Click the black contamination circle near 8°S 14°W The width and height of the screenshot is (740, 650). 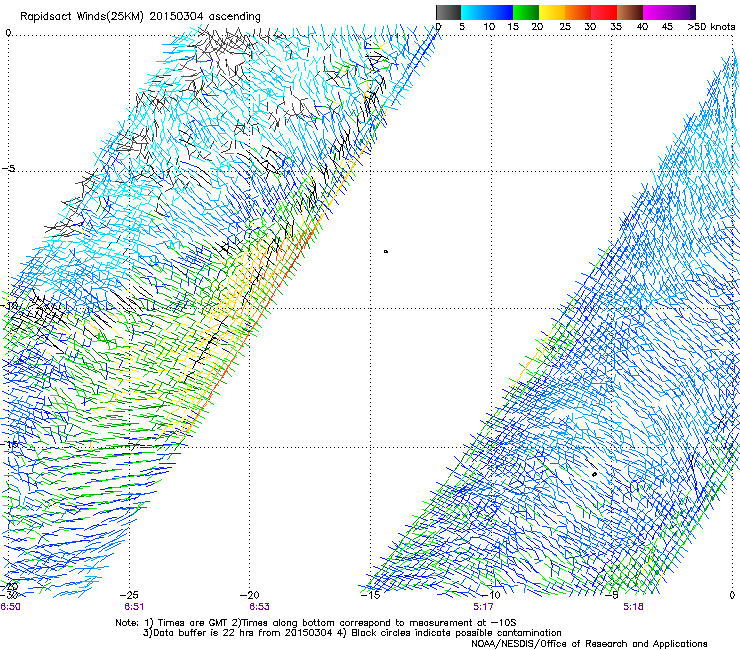point(386,252)
